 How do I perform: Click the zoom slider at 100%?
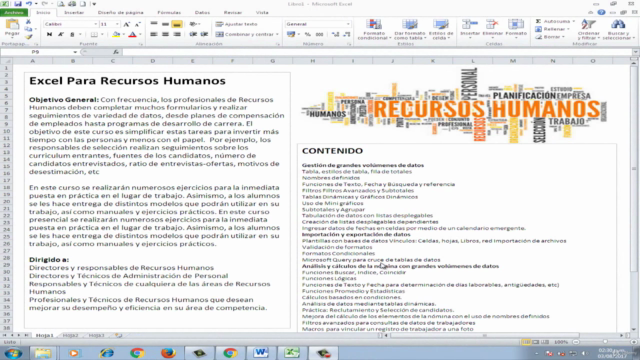(x=605, y=342)
